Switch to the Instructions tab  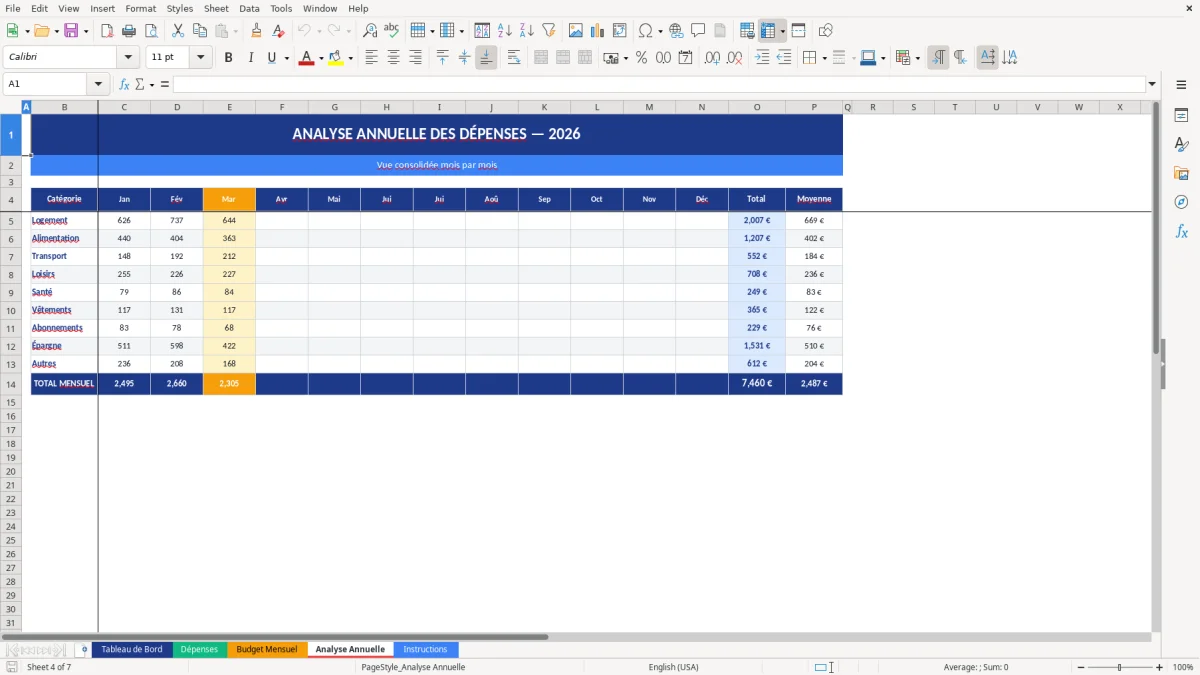click(x=425, y=649)
